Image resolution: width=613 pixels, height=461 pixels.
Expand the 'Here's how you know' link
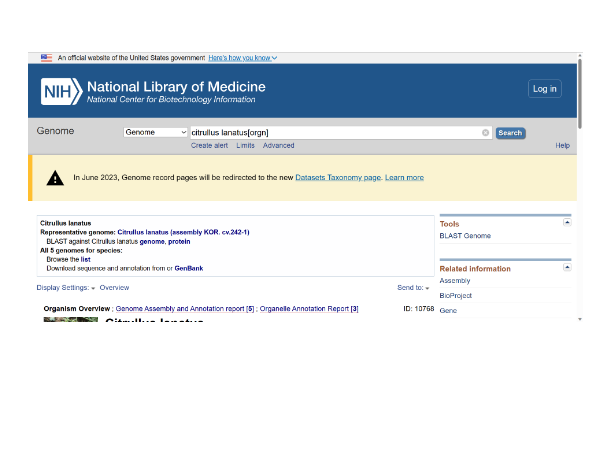(x=242, y=58)
